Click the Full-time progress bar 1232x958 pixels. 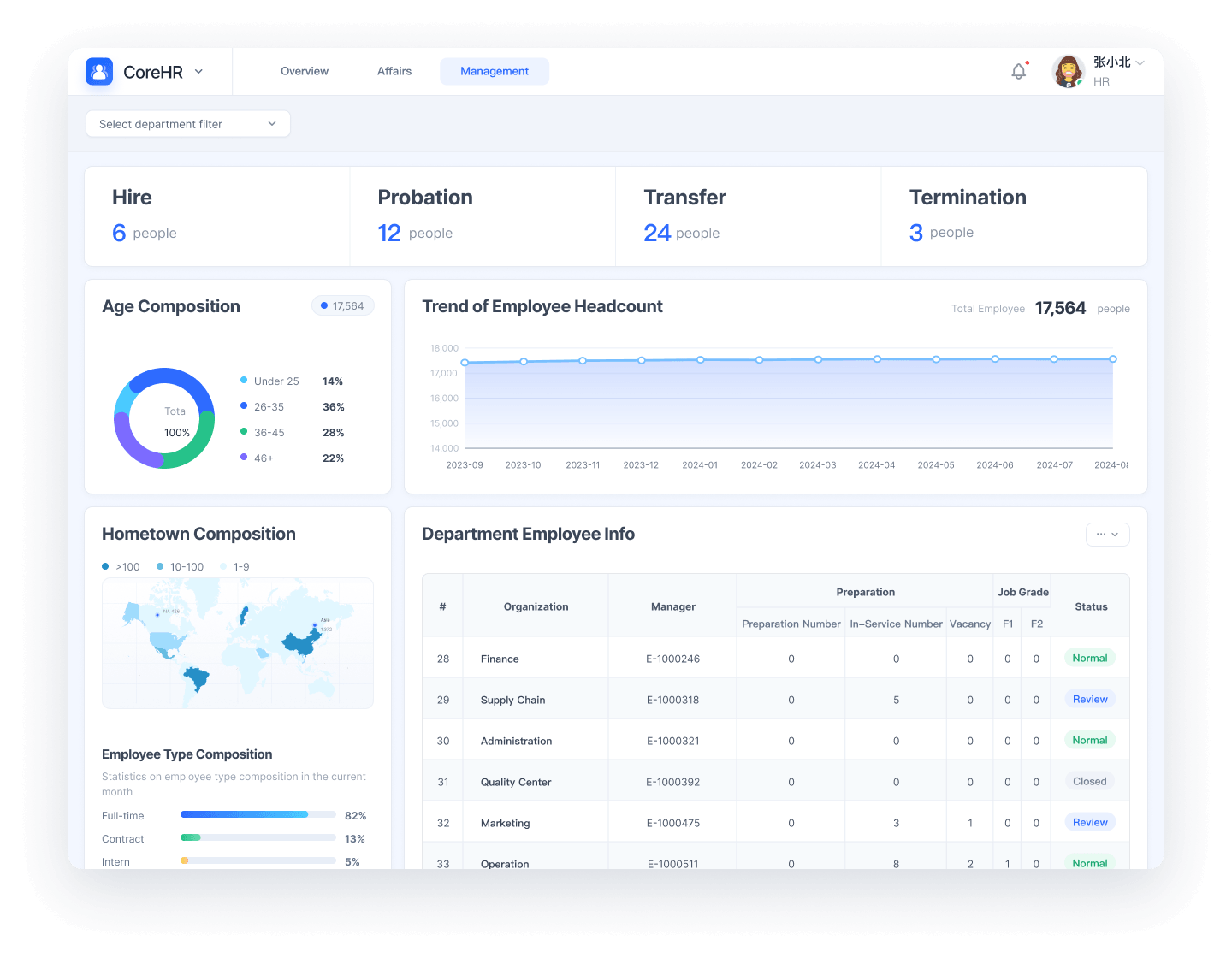(x=258, y=814)
